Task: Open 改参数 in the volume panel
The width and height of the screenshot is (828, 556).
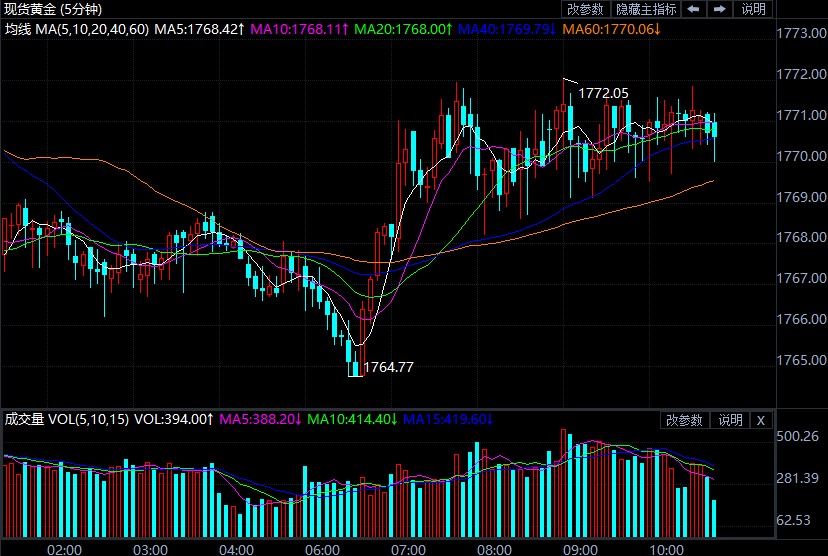Action: (685, 420)
